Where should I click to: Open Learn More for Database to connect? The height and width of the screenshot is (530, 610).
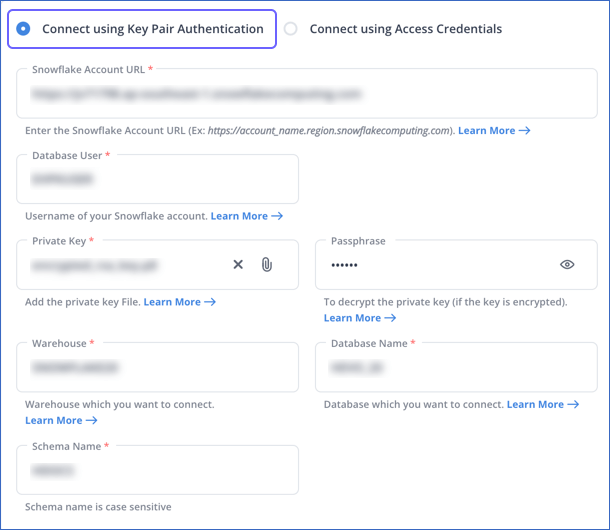[543, 404]
